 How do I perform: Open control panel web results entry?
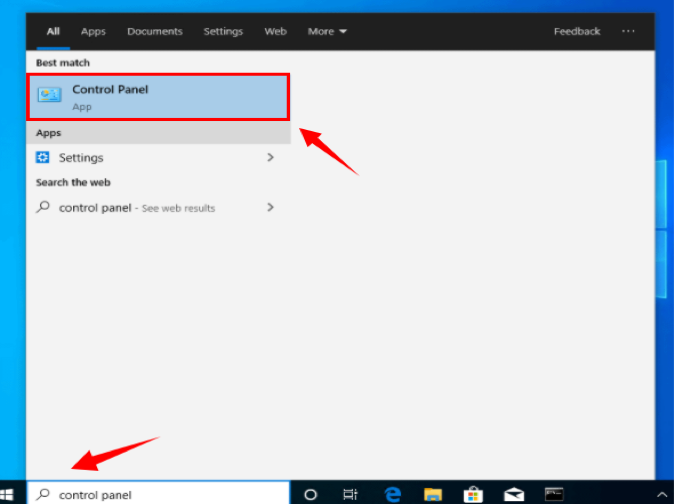point(158,207)
